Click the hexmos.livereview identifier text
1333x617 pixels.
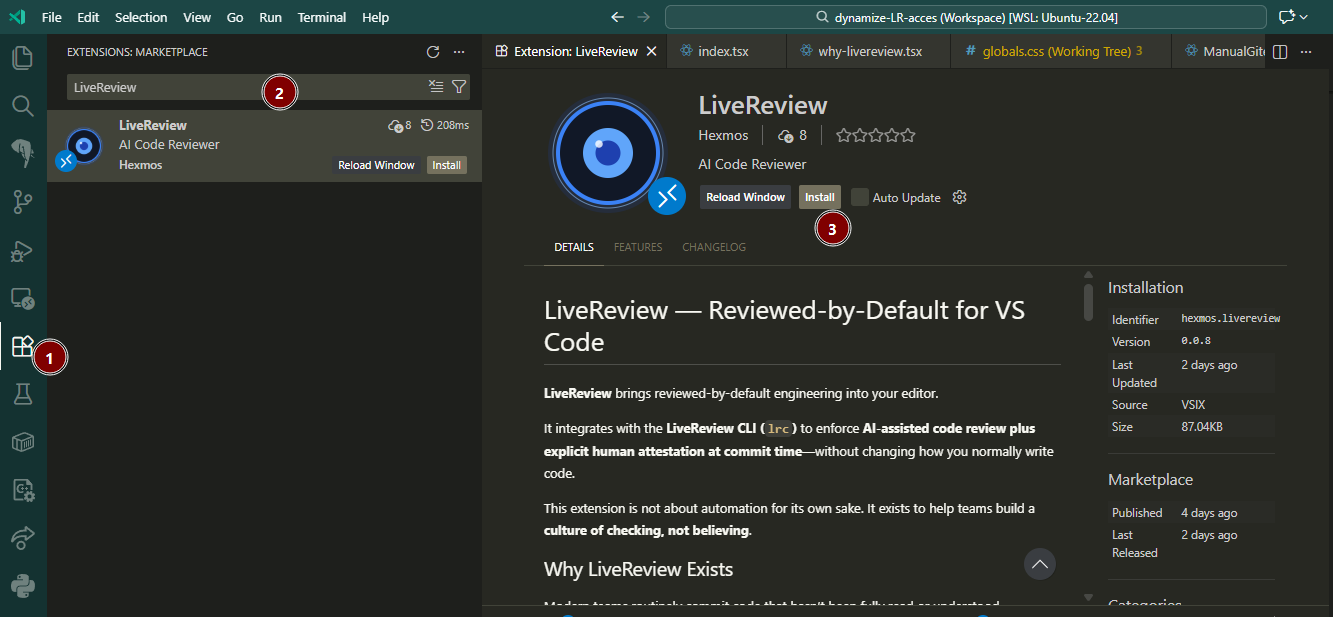tap(1231, 319)
